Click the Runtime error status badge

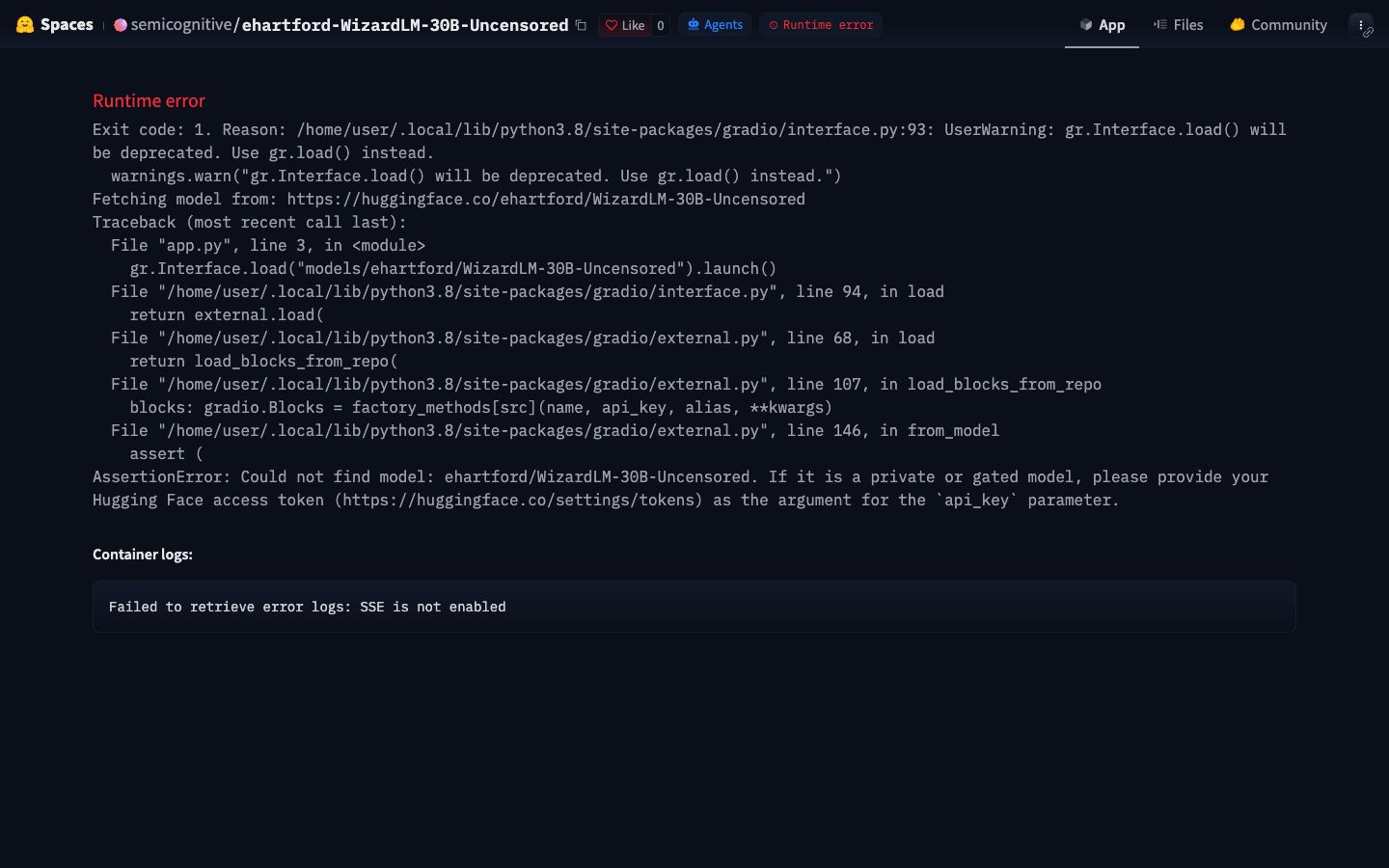pyautogui.click(x=821, y=25)
